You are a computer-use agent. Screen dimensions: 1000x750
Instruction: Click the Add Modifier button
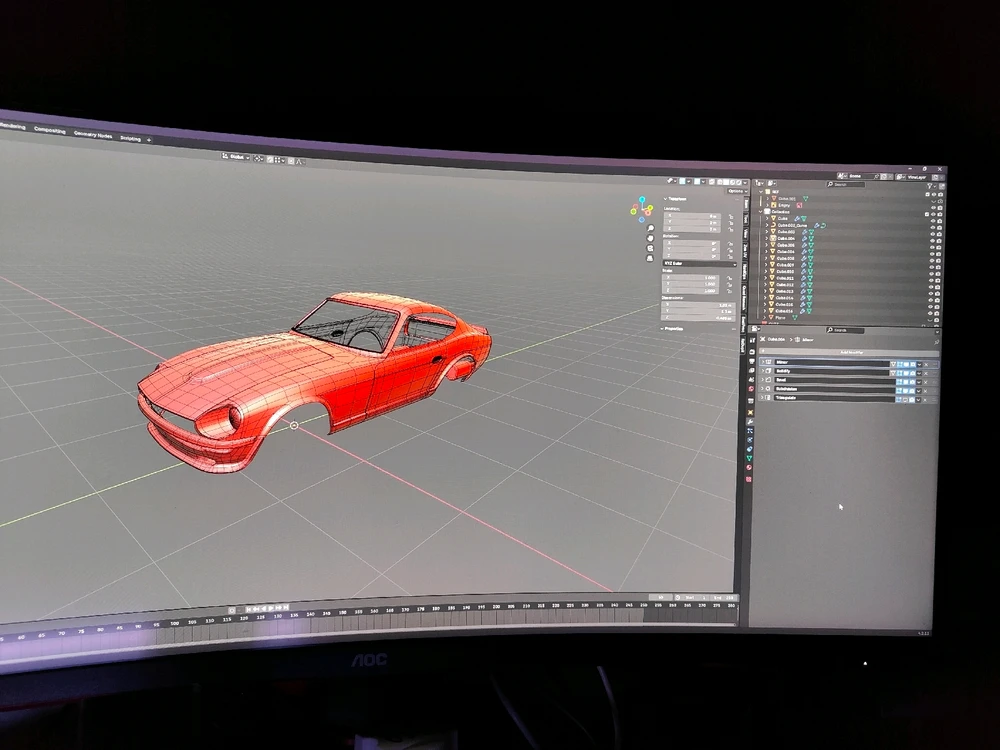[850, 353]
